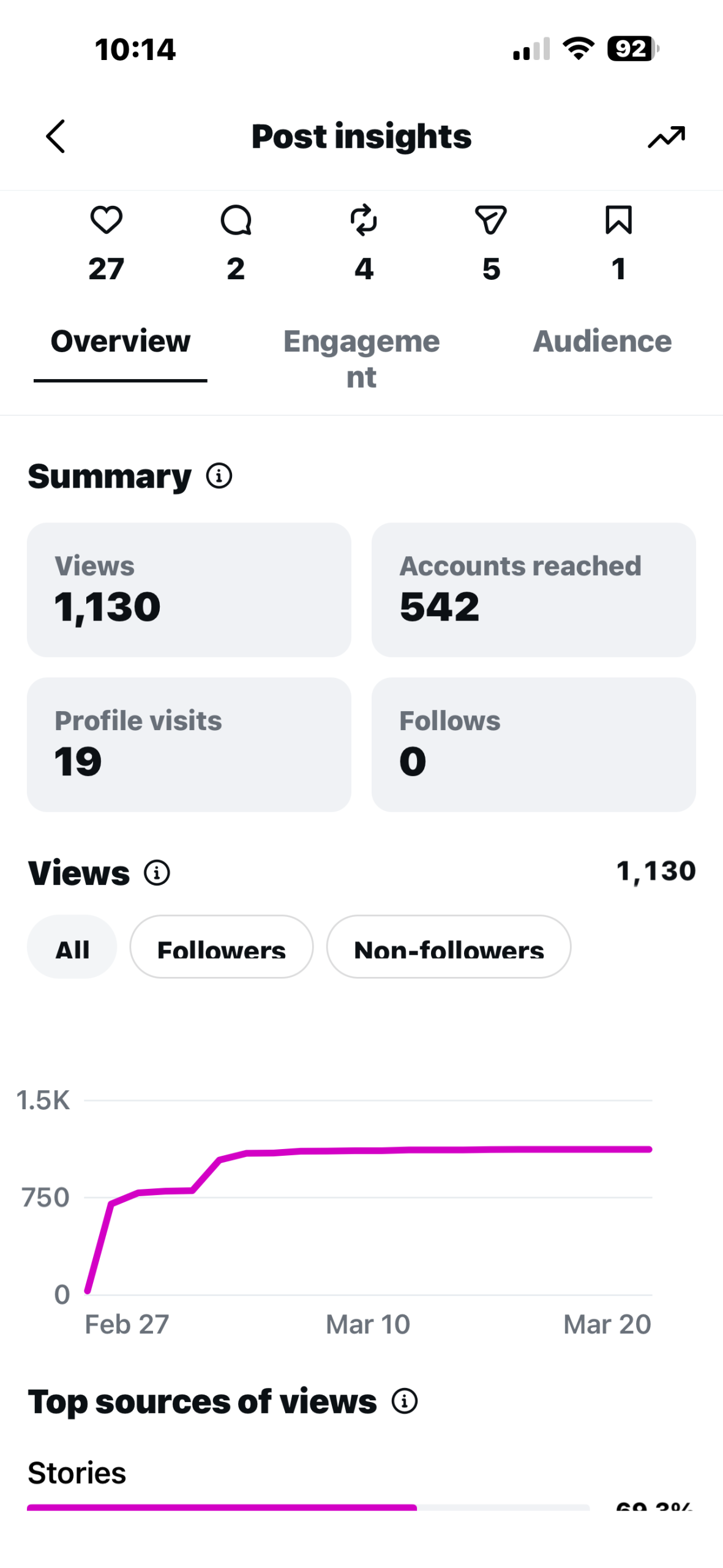Switch to the Engagement tab
Viewport: 723px width, 1568px height.
[x=361, y=358]
